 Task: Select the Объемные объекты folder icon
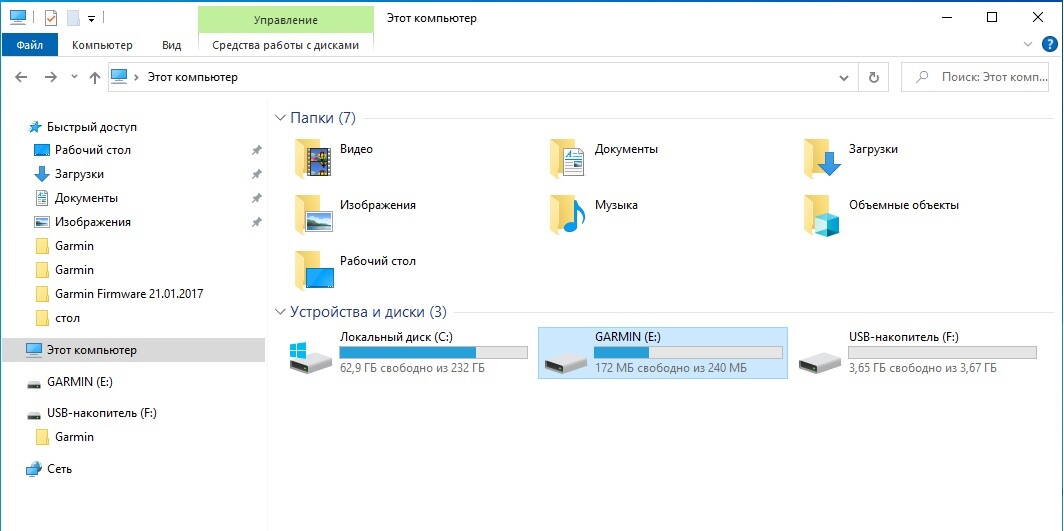[x=822, y=213]
